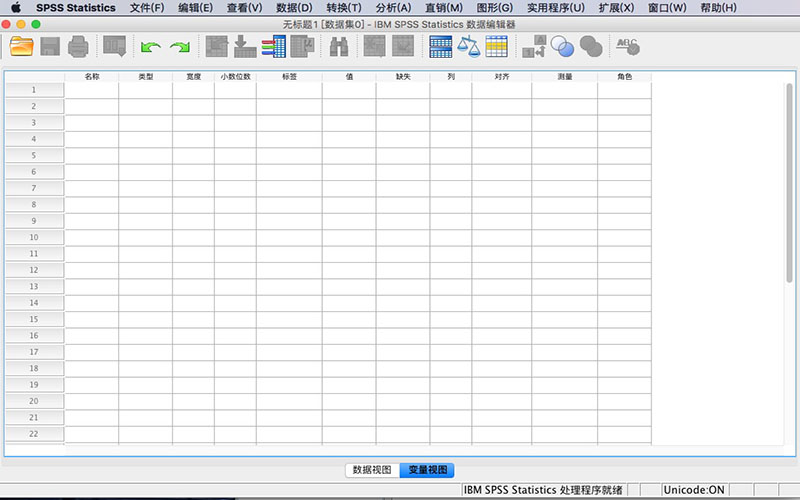Select row header 18
This screenshot has width=800, height=500.
pyautogui.click(x=34, y=368)
